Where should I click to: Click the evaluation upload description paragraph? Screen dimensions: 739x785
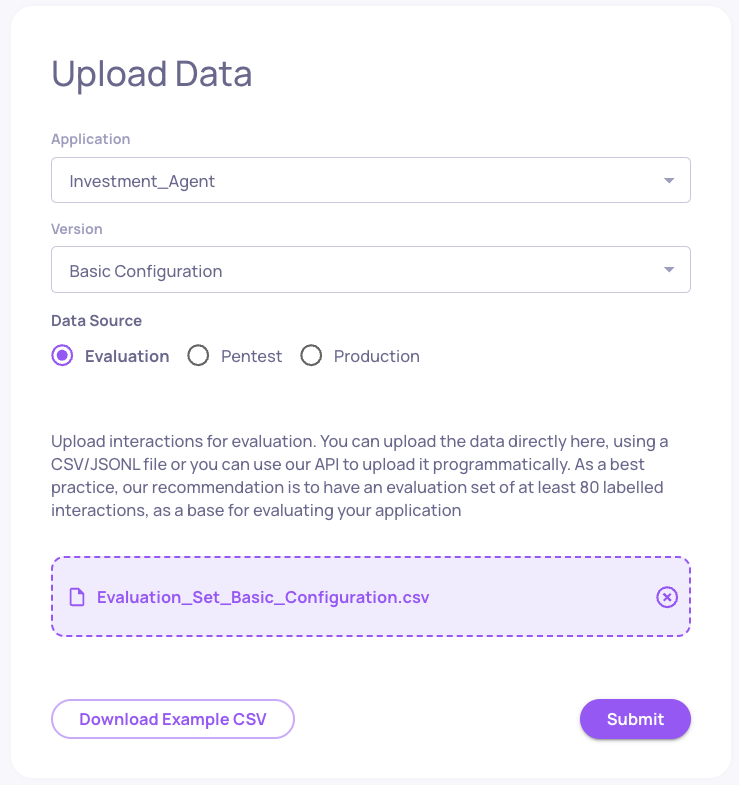(x=359, y=476)
